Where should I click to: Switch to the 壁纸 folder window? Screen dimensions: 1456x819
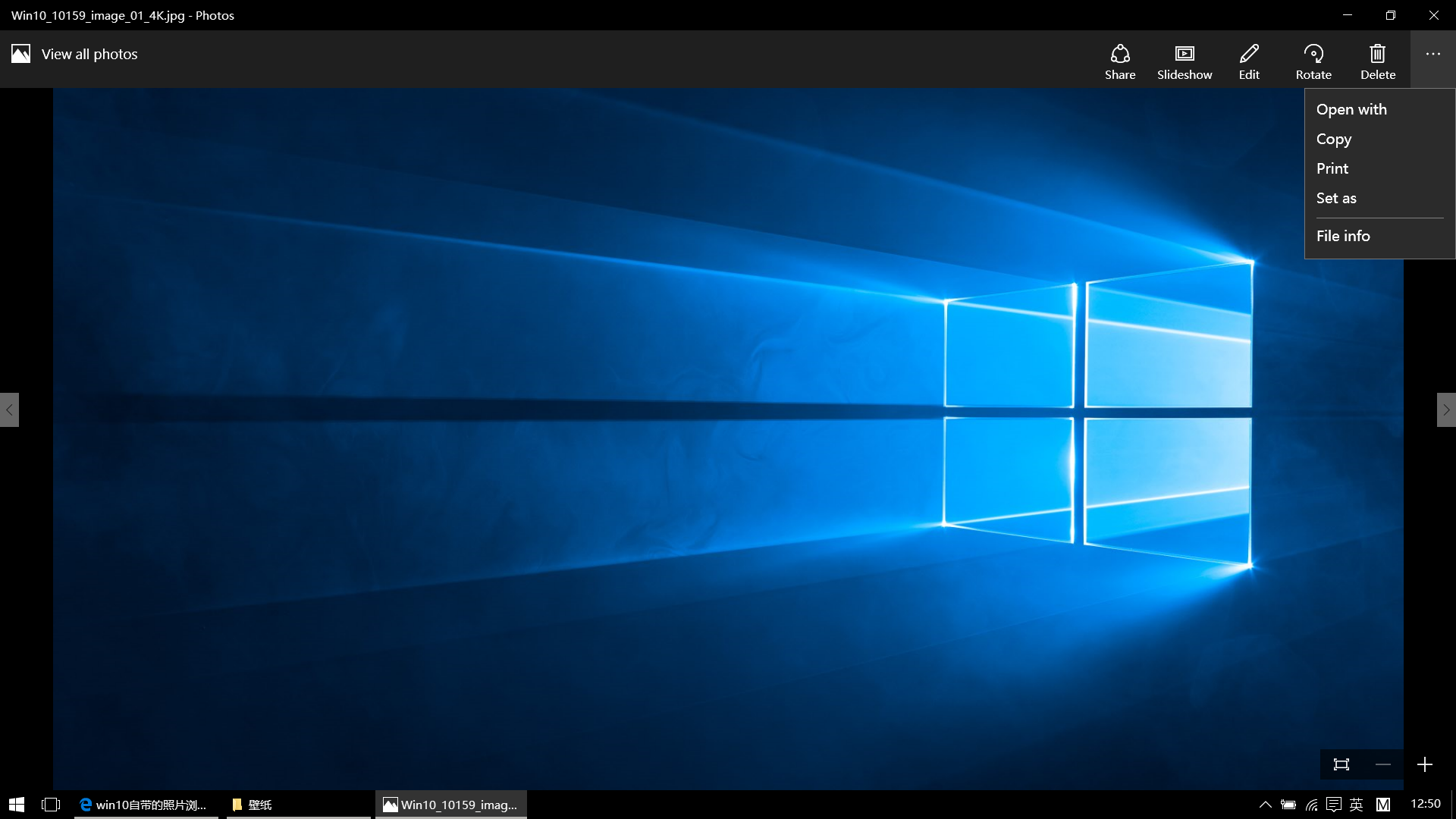click(298, 805)
